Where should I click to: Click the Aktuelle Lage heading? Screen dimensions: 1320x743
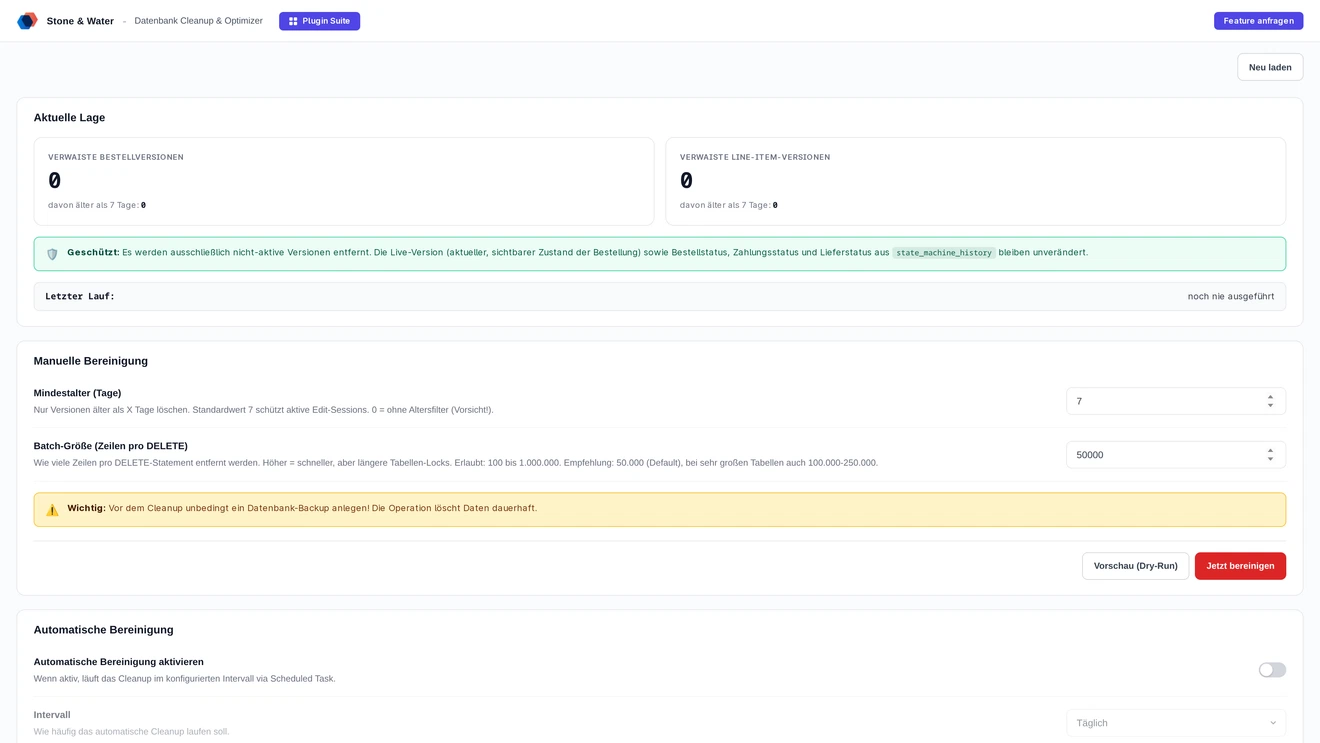point(69,118)
